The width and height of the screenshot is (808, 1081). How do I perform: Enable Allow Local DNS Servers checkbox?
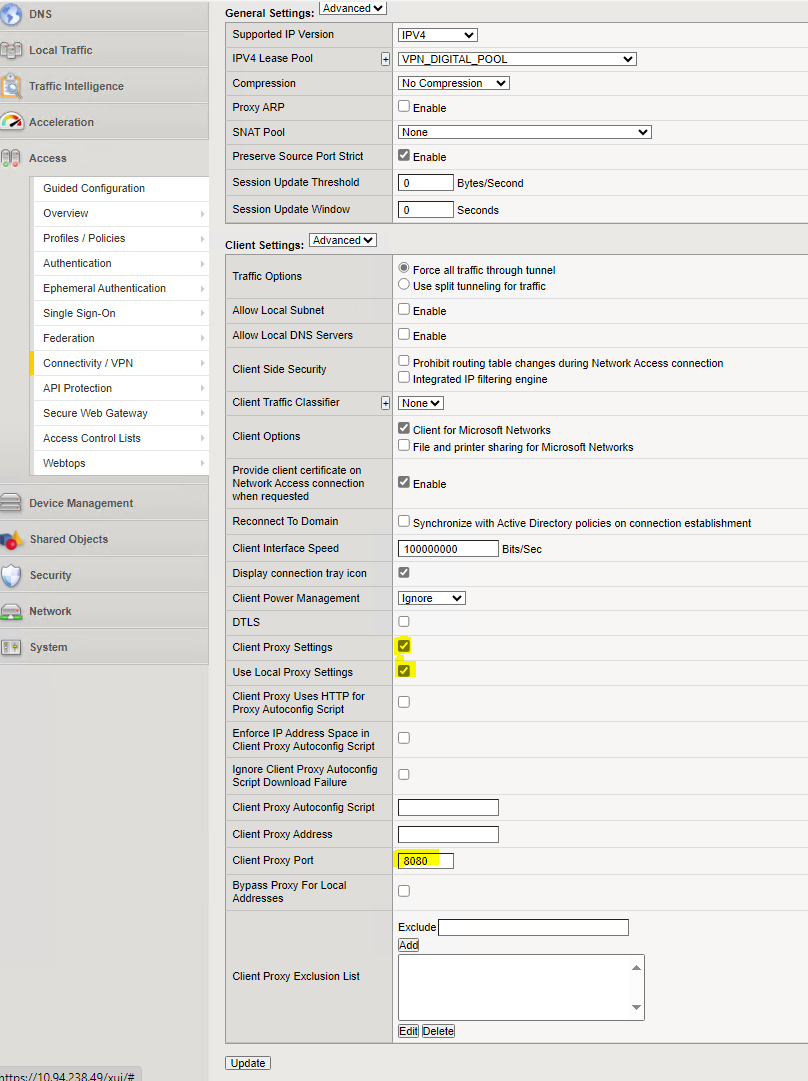point(404,334)
